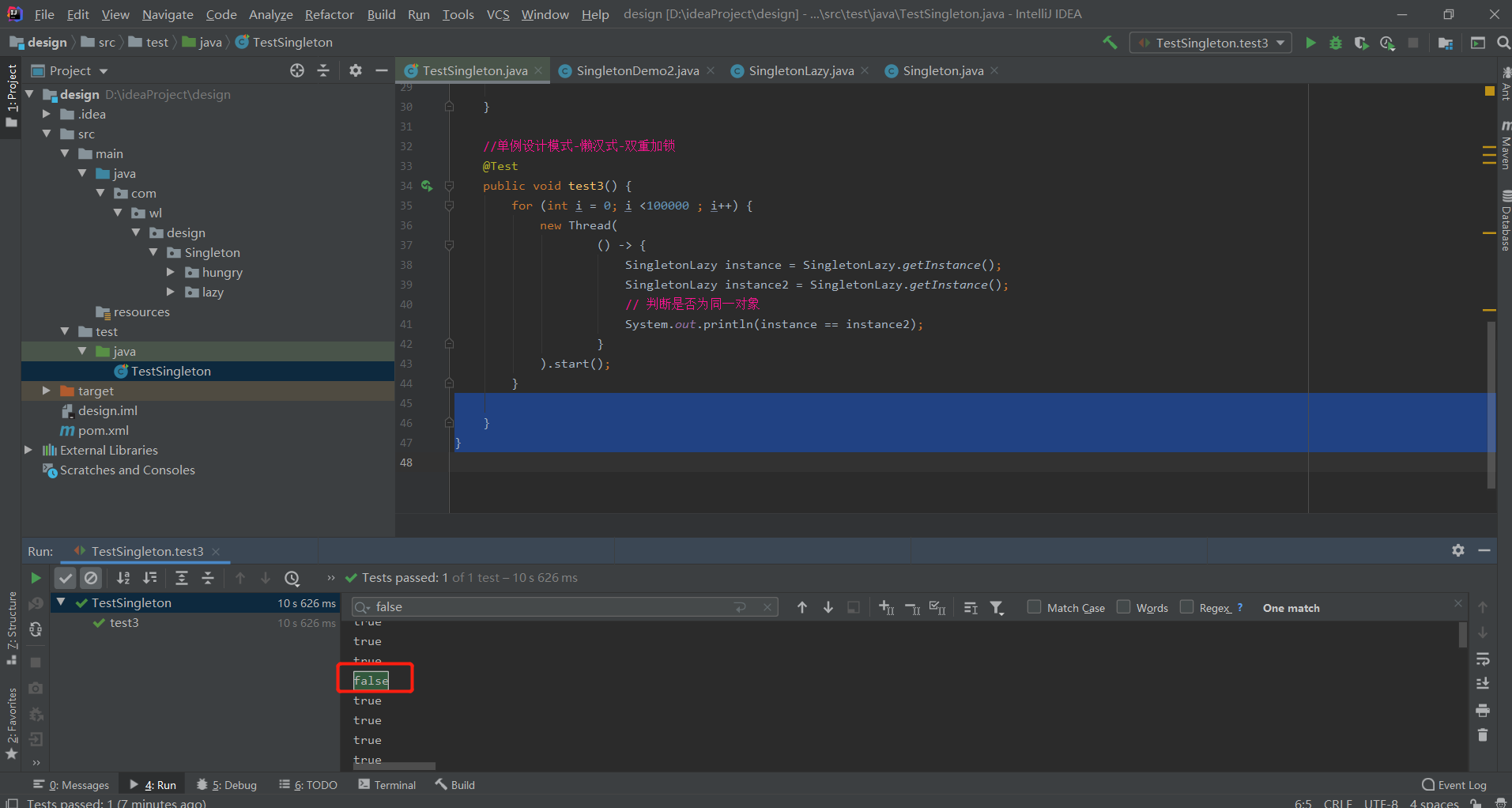Viewport: 1512px width, 808px height.
Task: Click add selection for next occurrence icon
Action: coord(887,607)
